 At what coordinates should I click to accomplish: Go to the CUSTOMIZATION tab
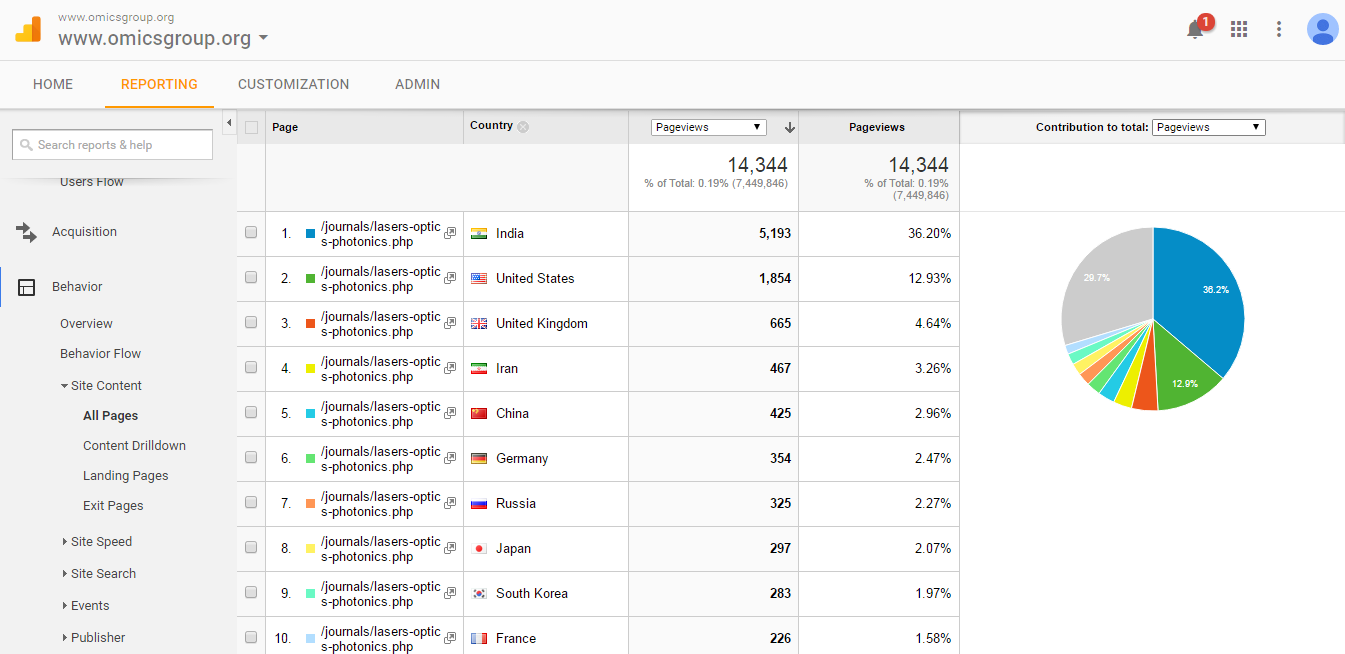click(294, 84)
